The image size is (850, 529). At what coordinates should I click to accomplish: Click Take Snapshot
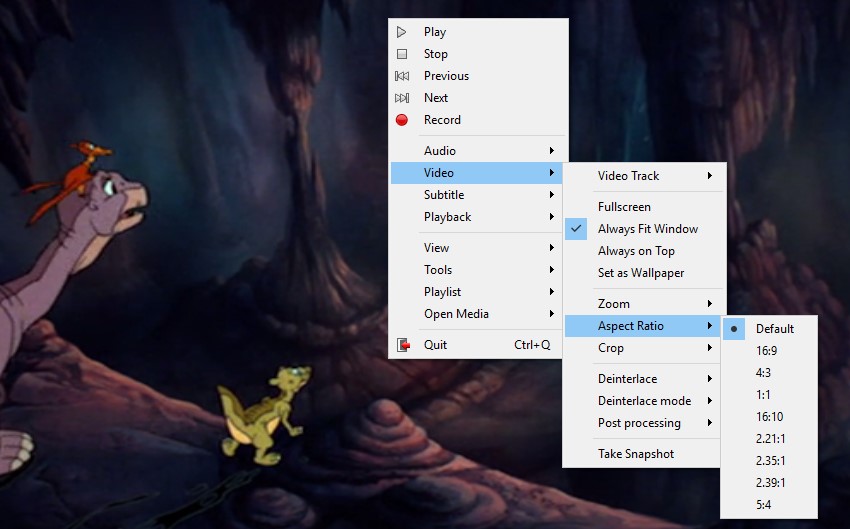[636, 454]
